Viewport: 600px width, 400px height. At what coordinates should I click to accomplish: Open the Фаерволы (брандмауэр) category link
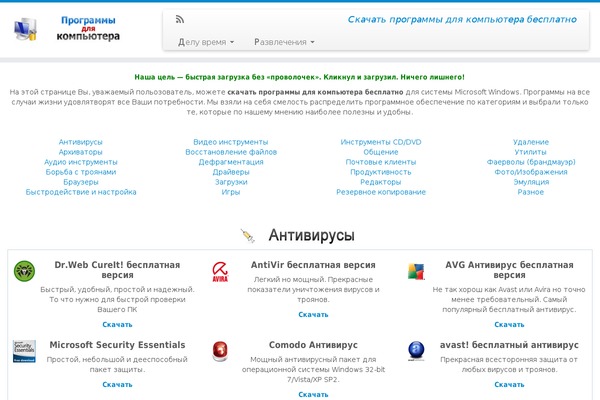531,162
